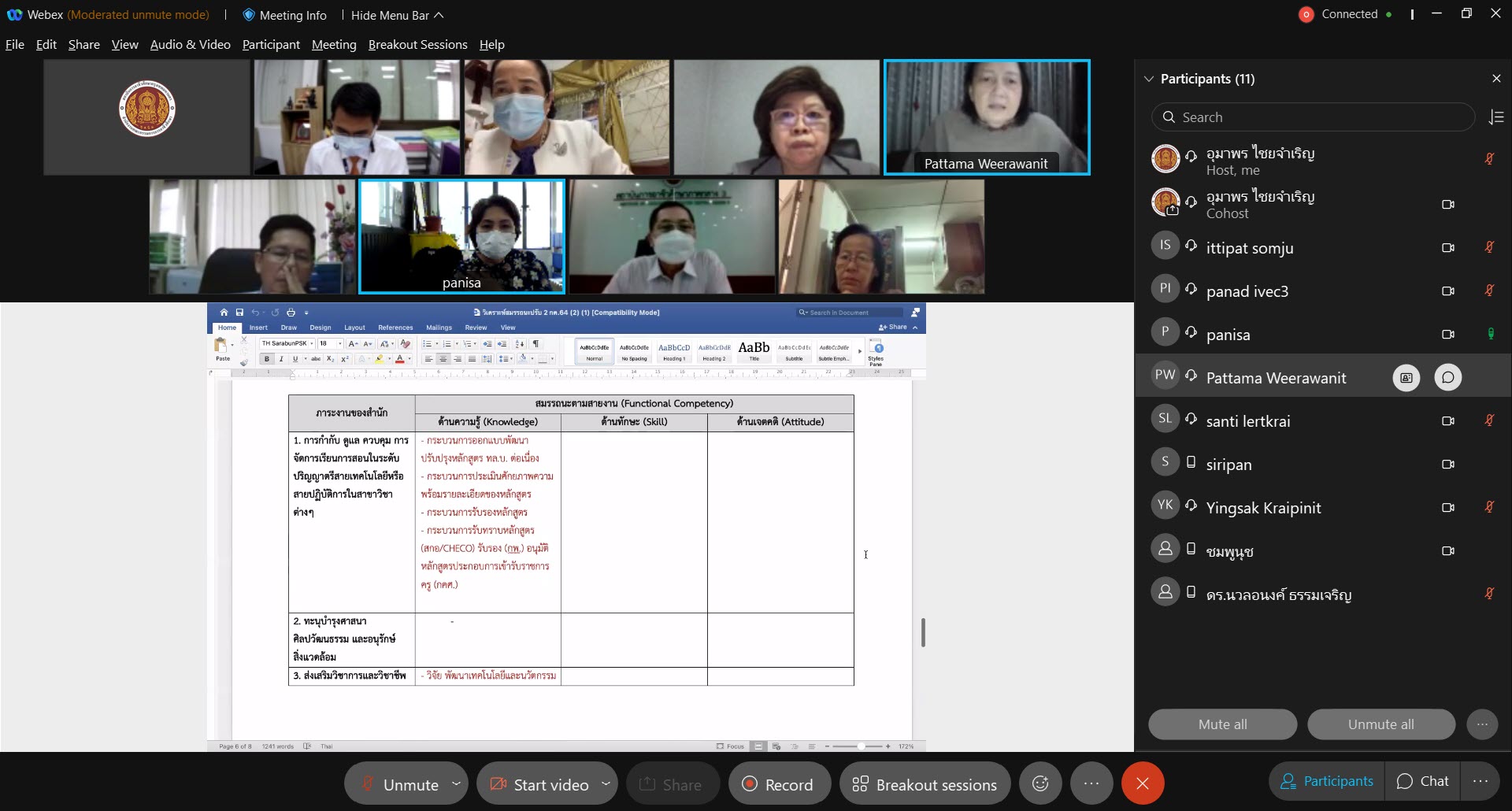Select panisa video thumbnail
Screen dimensions: 1512x811
[461, 236]
